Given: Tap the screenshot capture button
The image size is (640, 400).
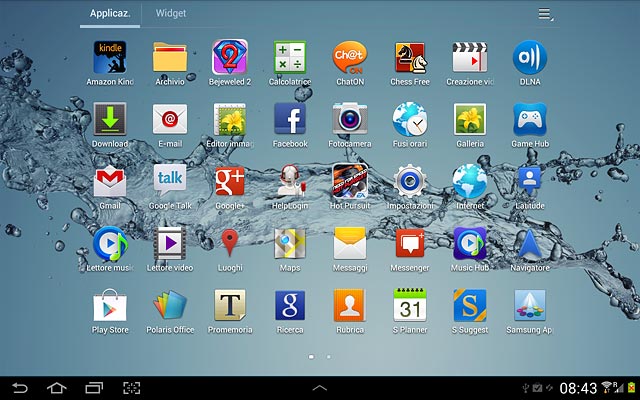Looking at the screenshot, I should click(x=132, y=388).
